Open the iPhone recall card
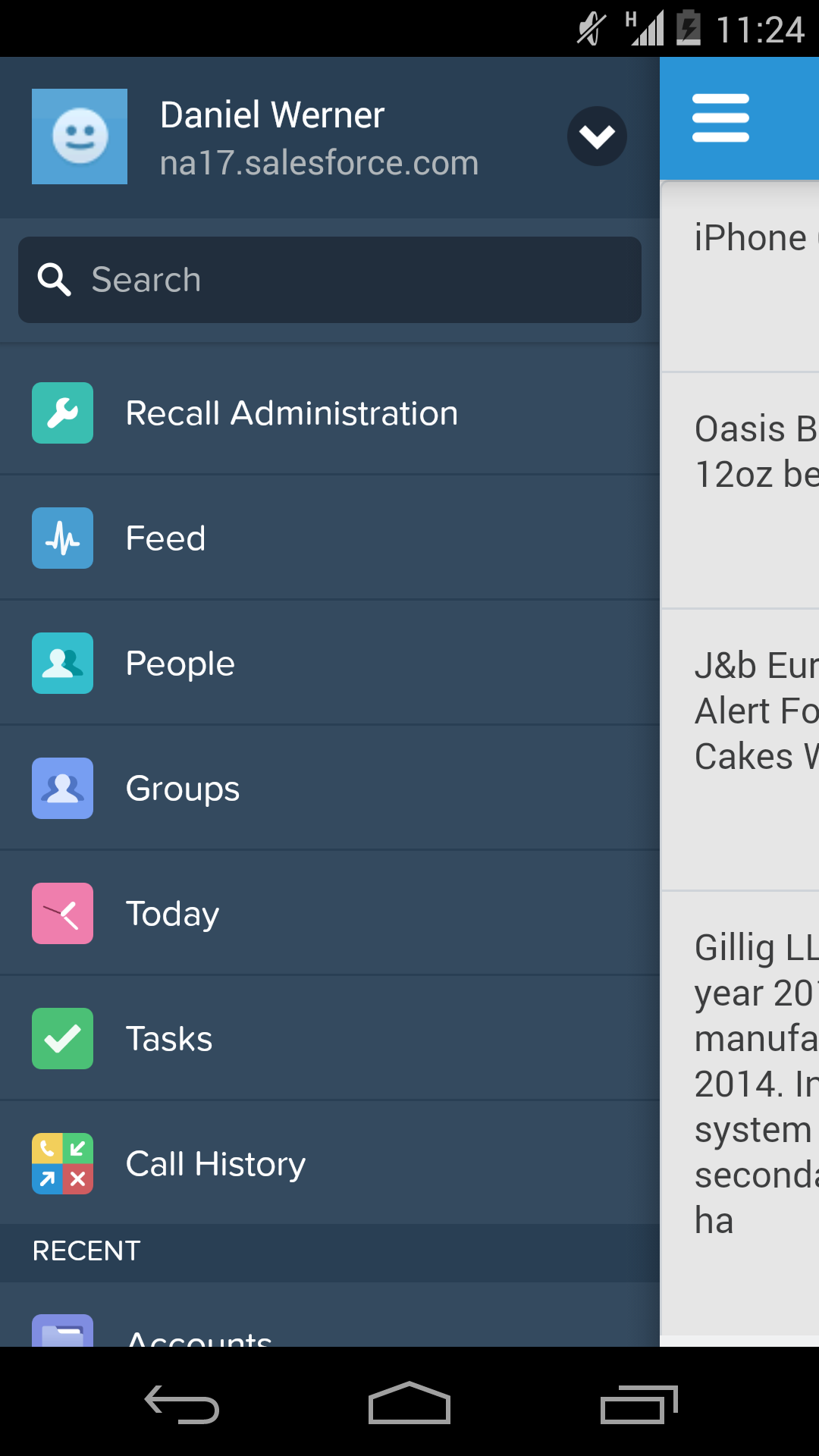 point(740,276)
